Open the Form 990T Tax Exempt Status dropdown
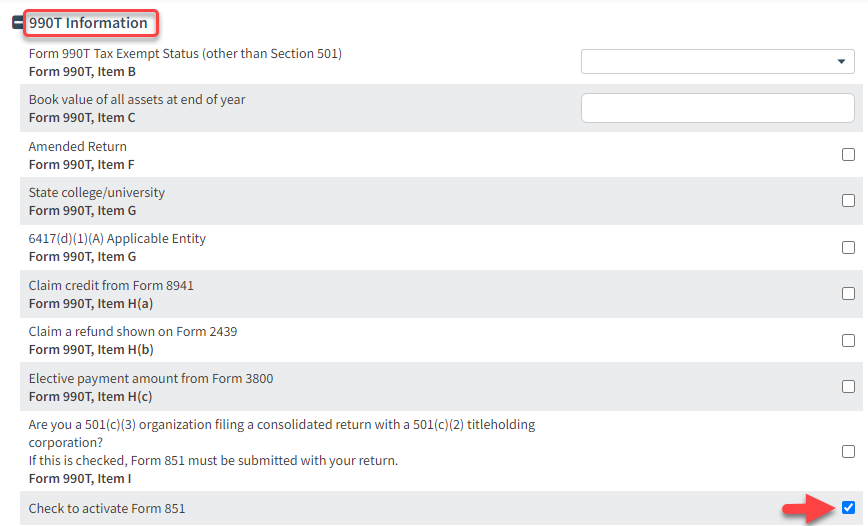 click(717, 62)
